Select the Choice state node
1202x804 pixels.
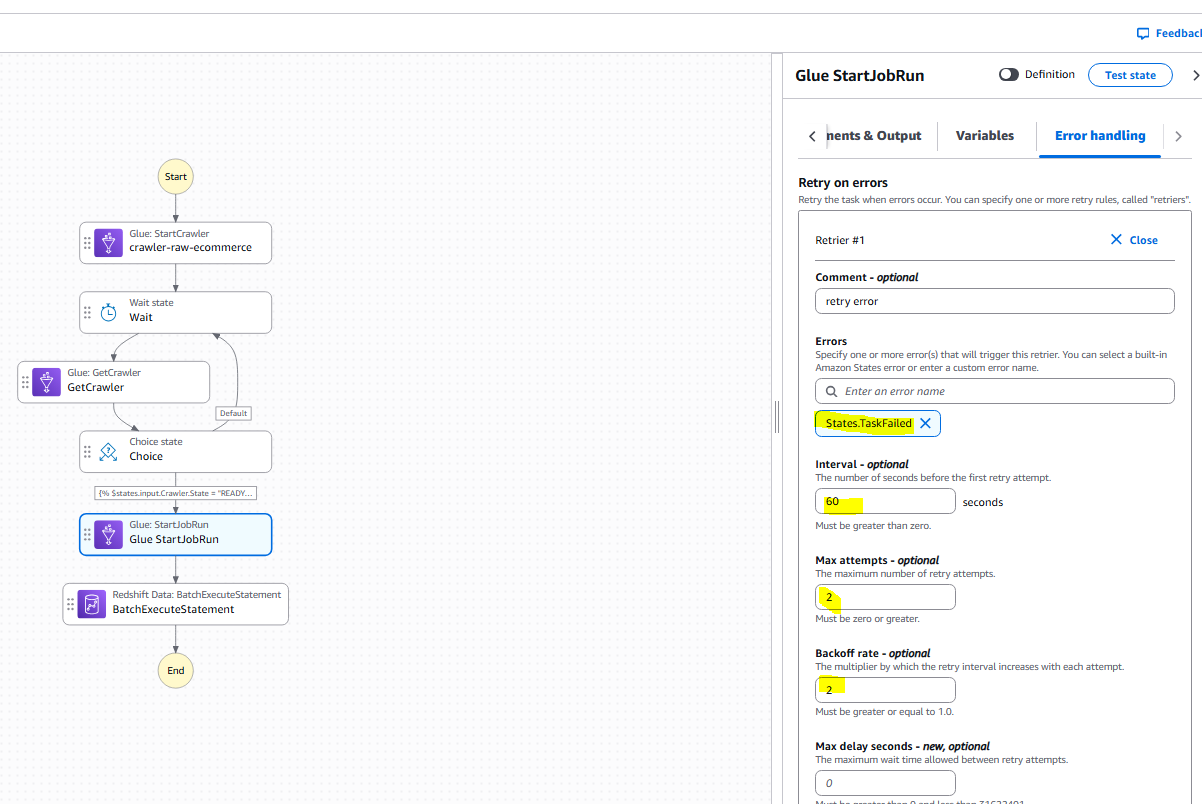[x=176, y=451]
